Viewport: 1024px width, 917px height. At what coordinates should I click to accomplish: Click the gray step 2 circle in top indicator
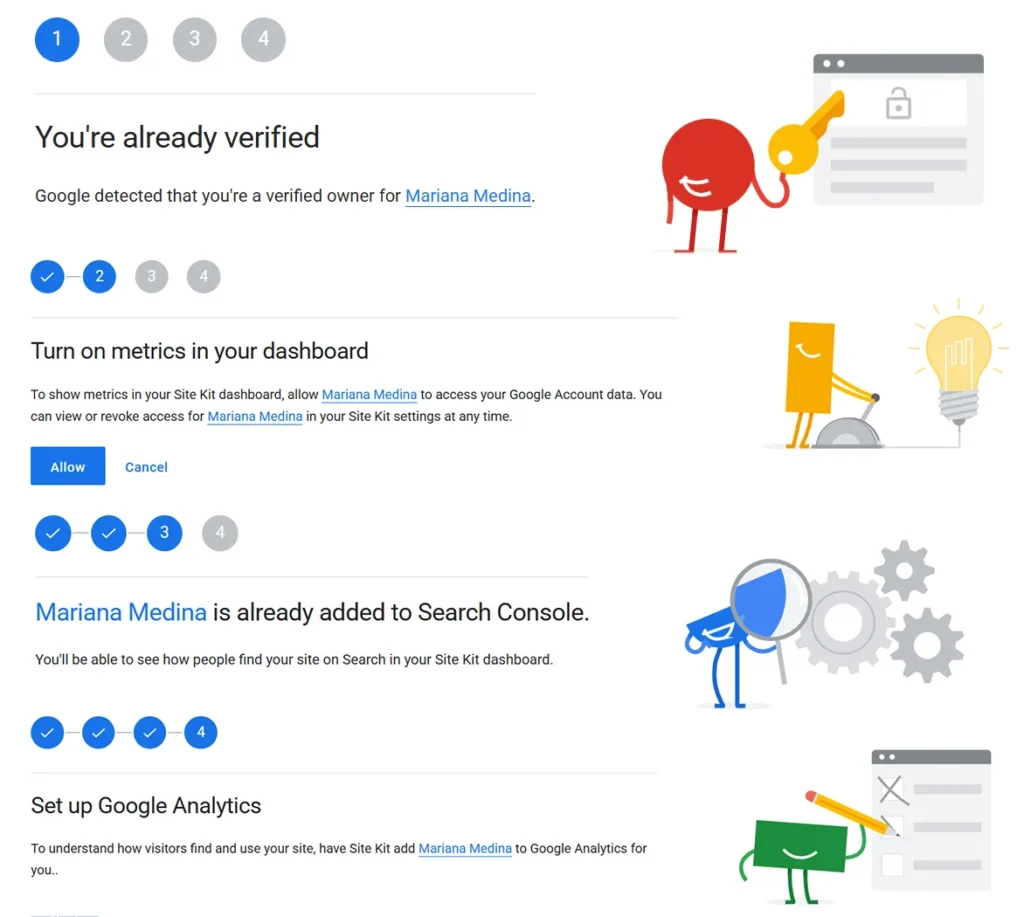tap(126, 39)
